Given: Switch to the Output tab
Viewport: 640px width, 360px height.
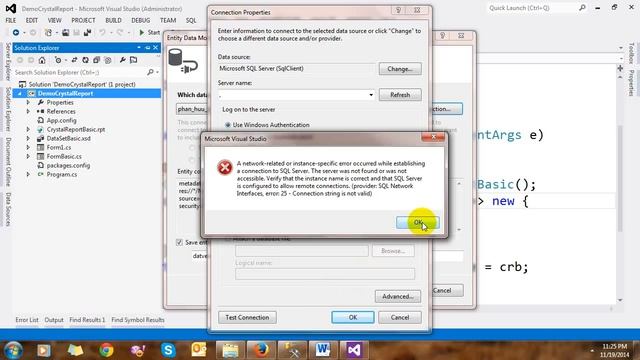Looking at the screenshot, I should point(54,320).
